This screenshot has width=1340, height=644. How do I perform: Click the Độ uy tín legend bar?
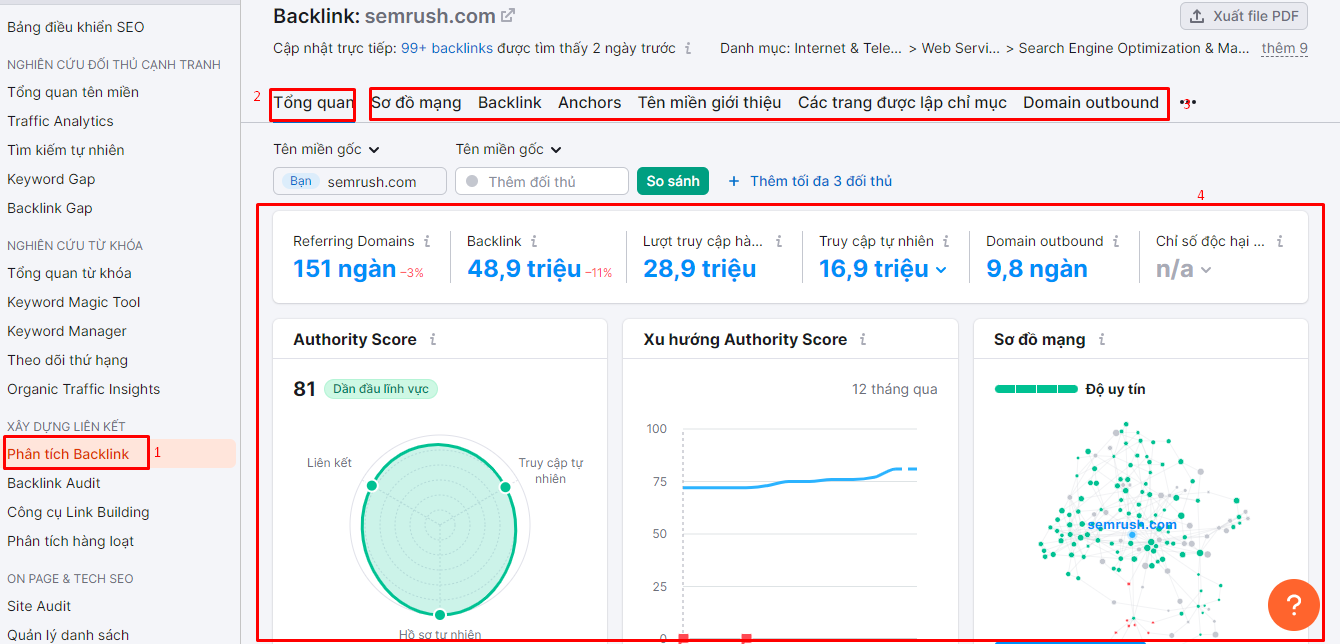(1036, 389)
